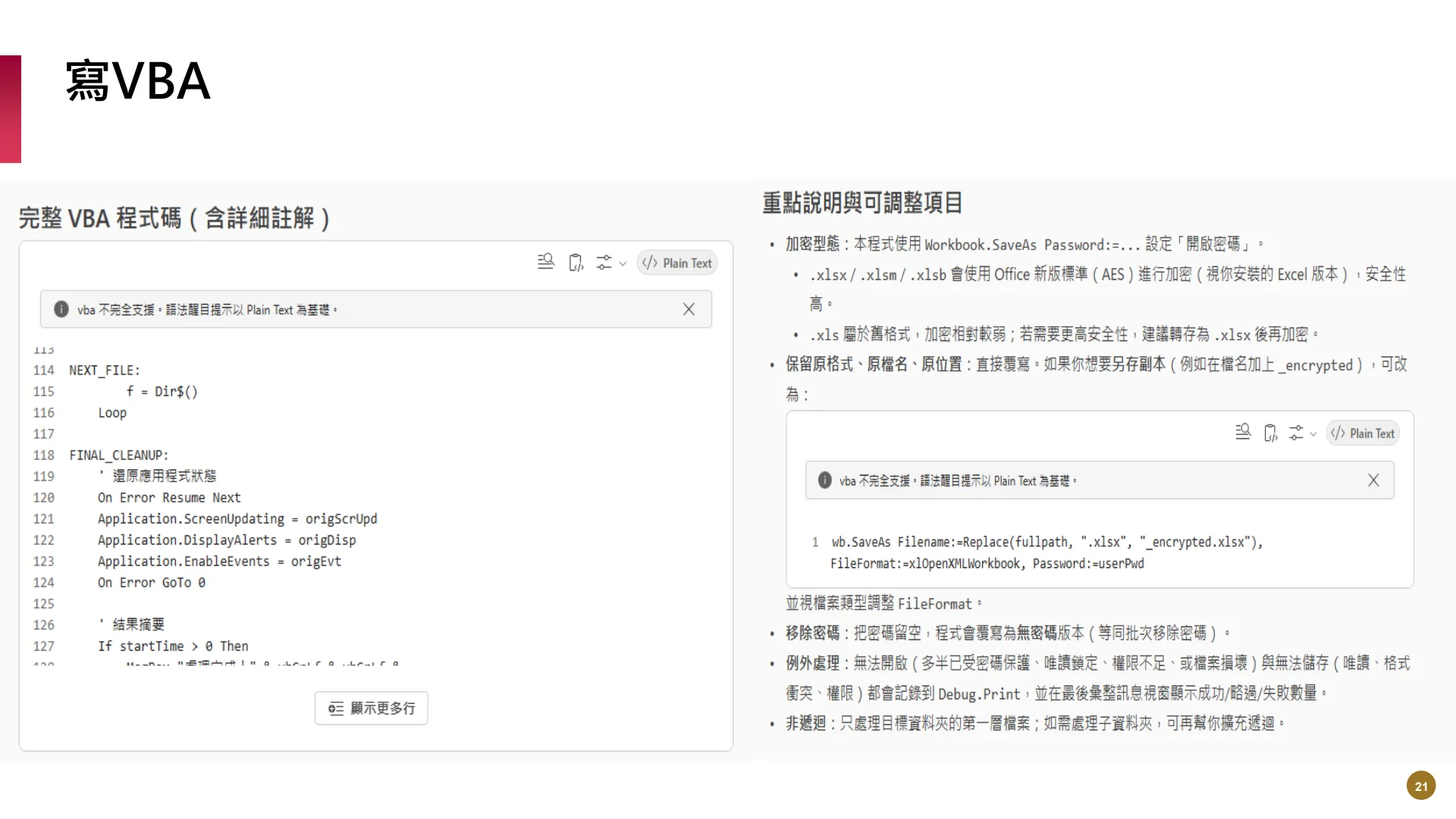Click the code line 'f = Dir$()'
The image size is (1456, 819).
pos(162,391)
